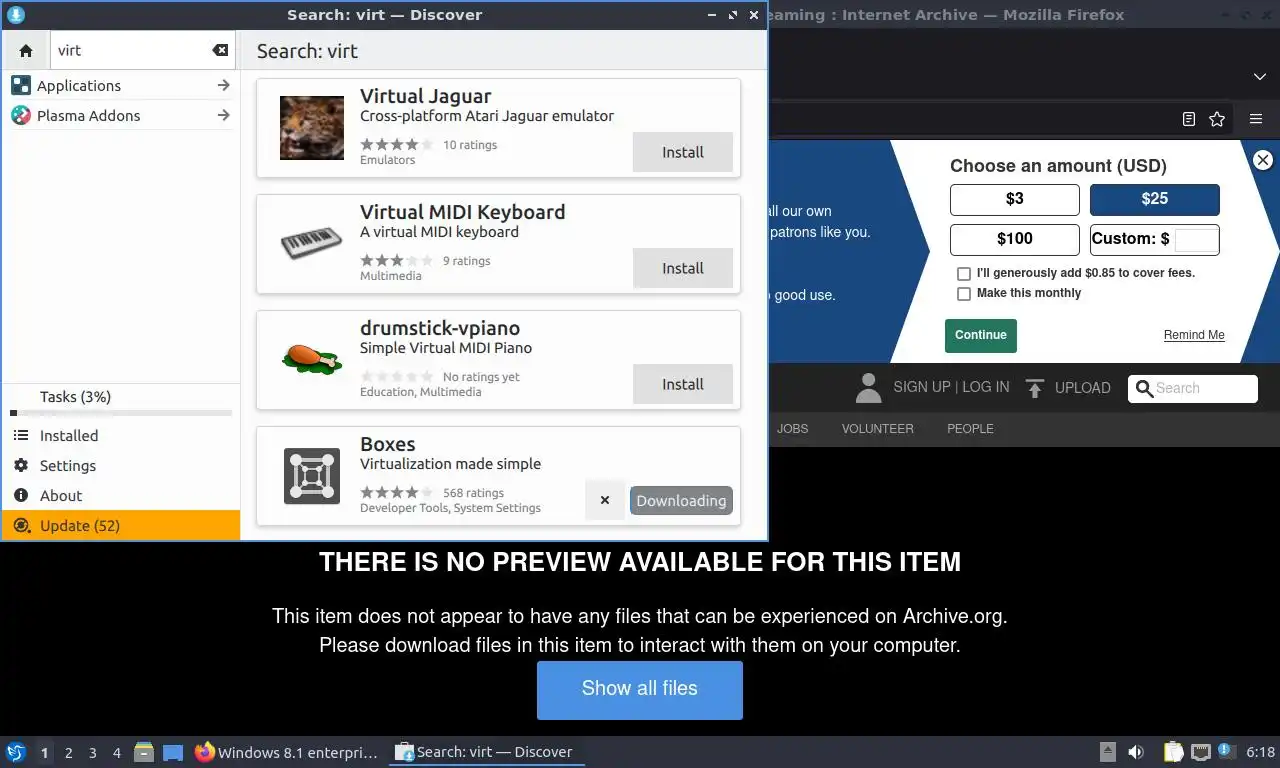
Task: Open the Firefox list-all-tabs chevron
Action: click(x=1260, y=77)
